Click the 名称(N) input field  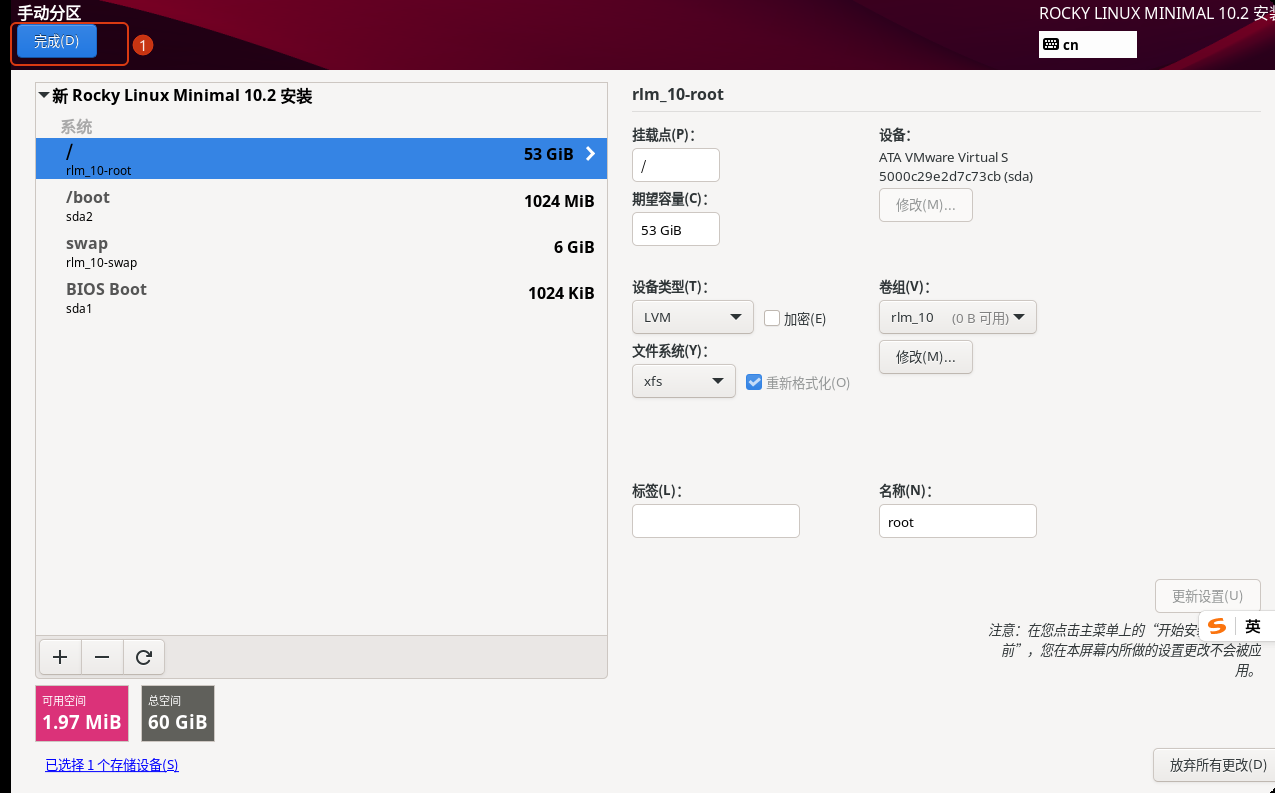958,521
